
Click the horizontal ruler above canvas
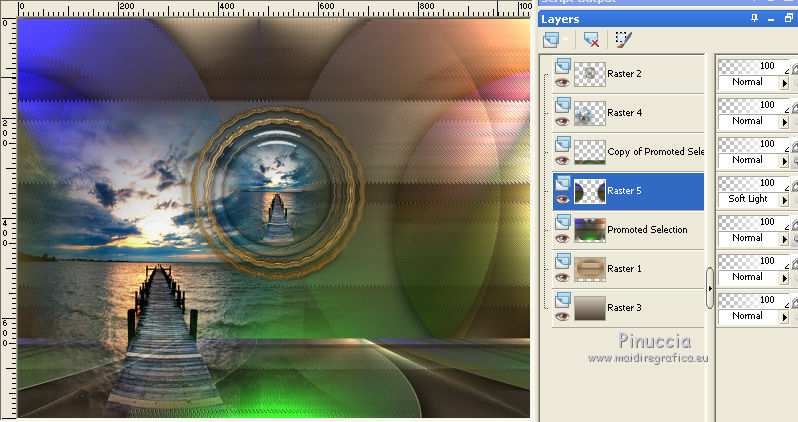pyautogui.click(x=275, y=9)
